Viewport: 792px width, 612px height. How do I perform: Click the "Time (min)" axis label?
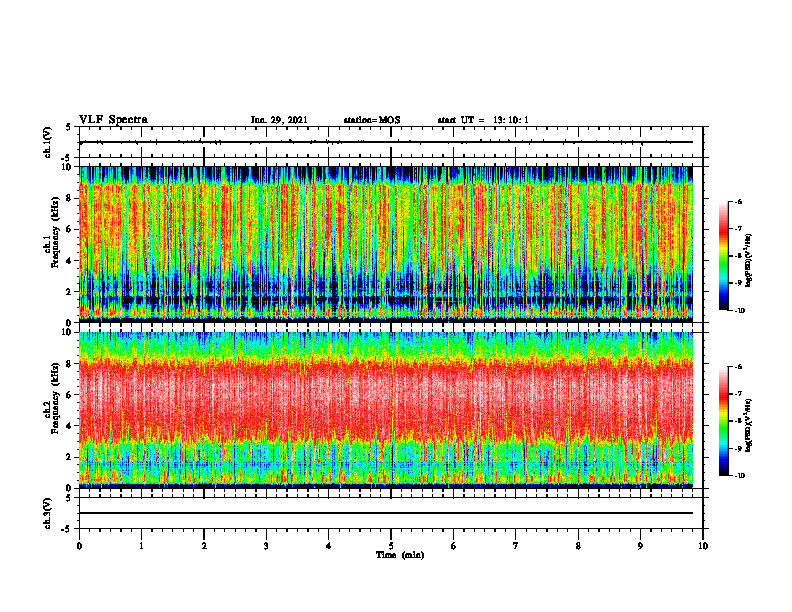400,555
